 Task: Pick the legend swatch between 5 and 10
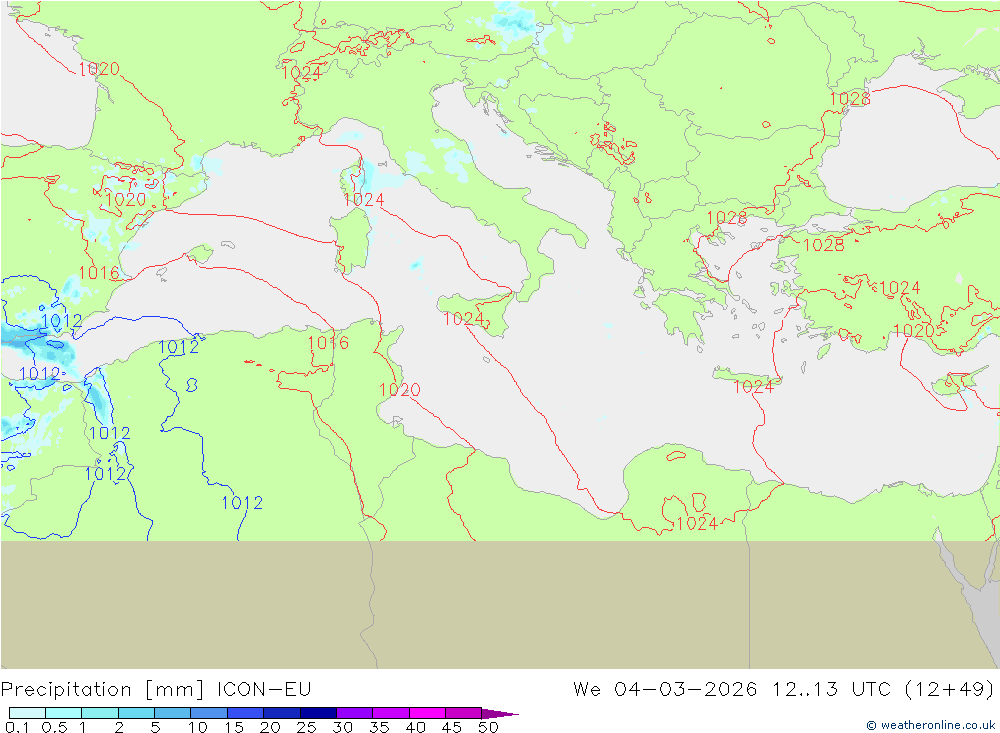tap(172, 713)
